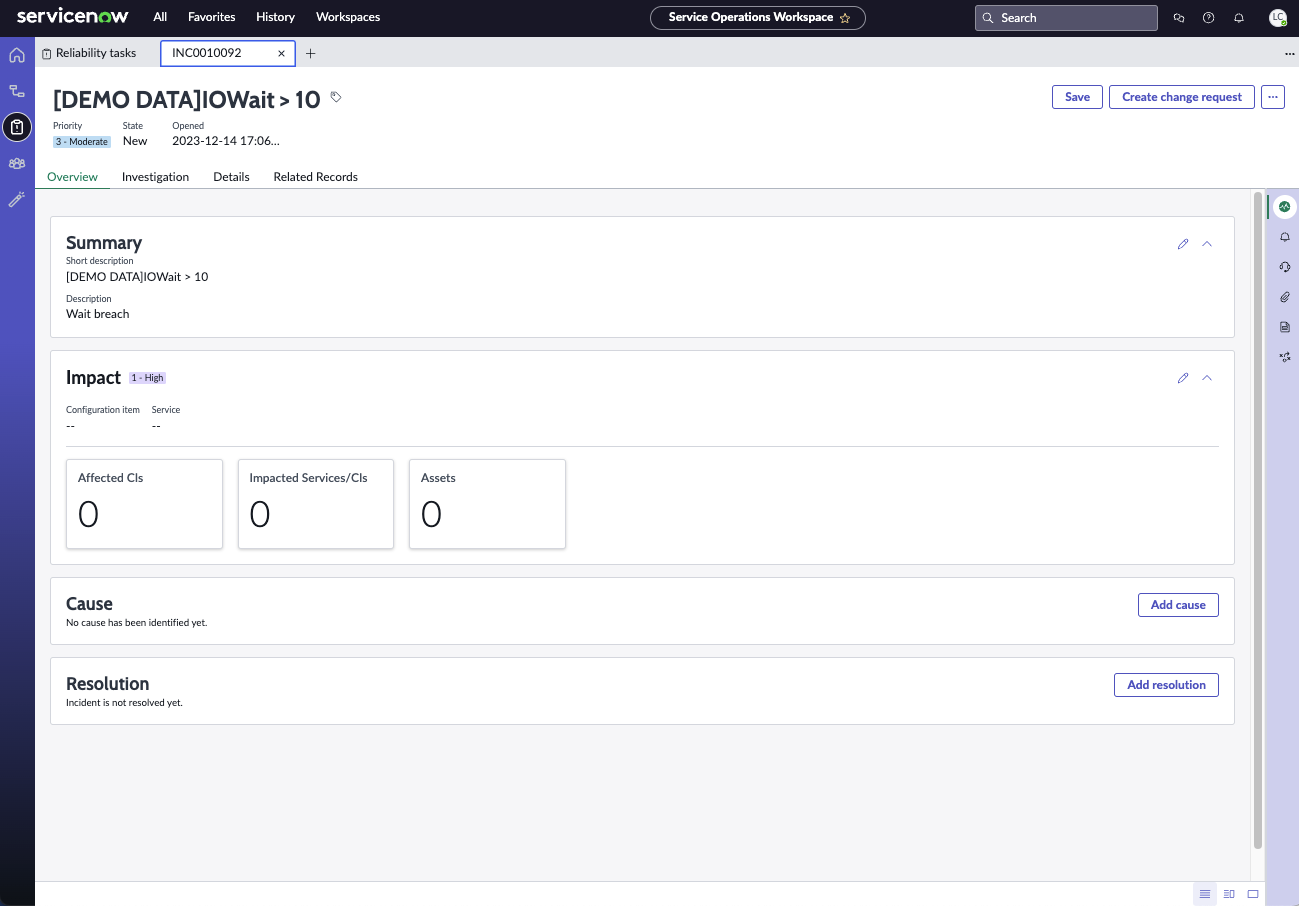Image resolution: width=1299 pixels, height=906 pixels.
Task: Collapse the Impact section
Action: point(1207,378)
